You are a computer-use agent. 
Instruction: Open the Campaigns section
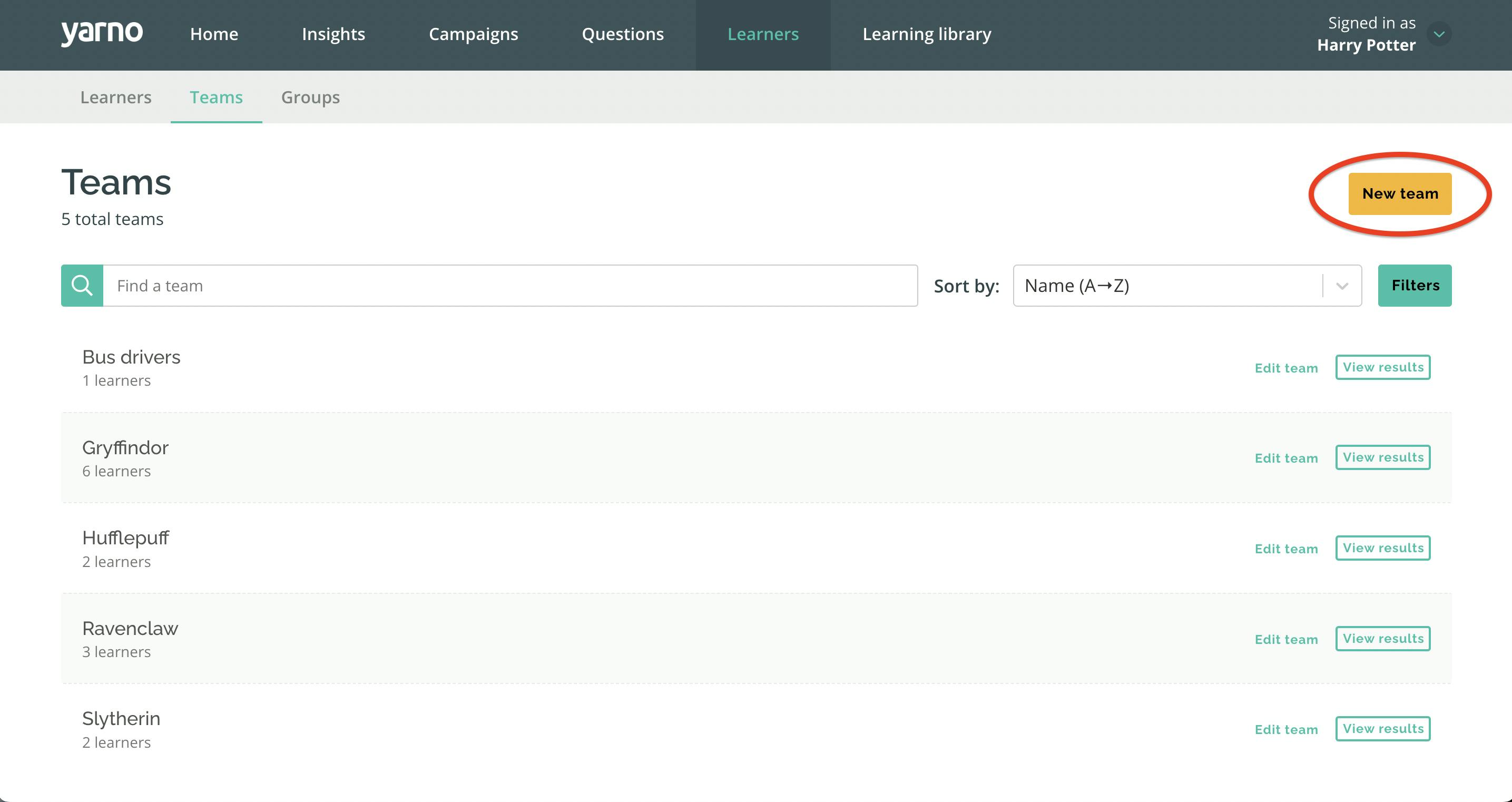473,34
